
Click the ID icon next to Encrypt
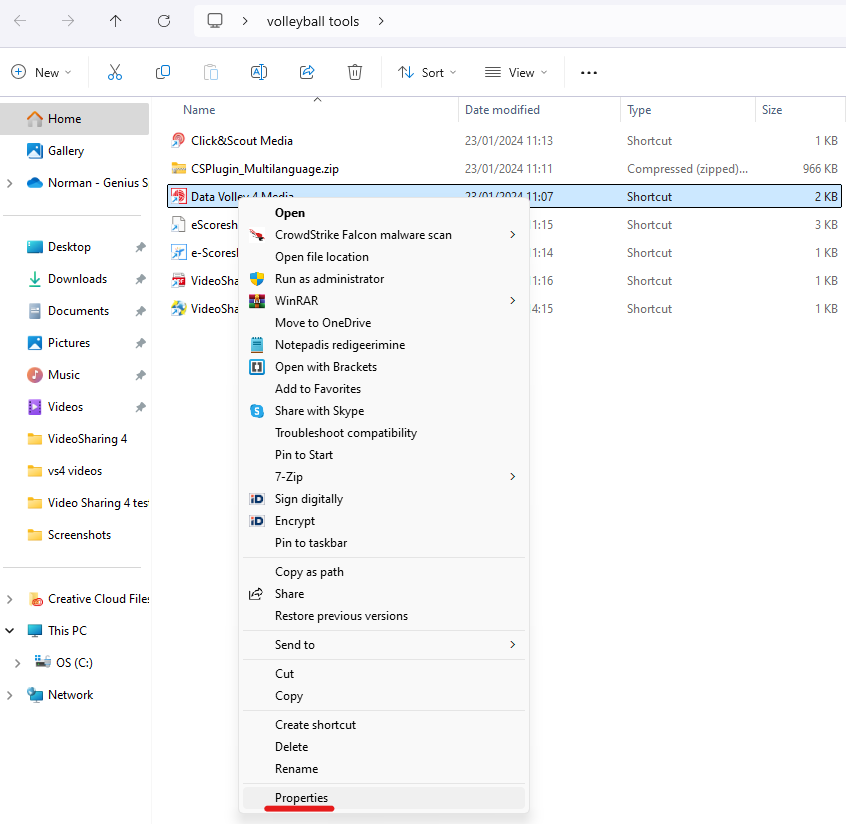[257, 521]
